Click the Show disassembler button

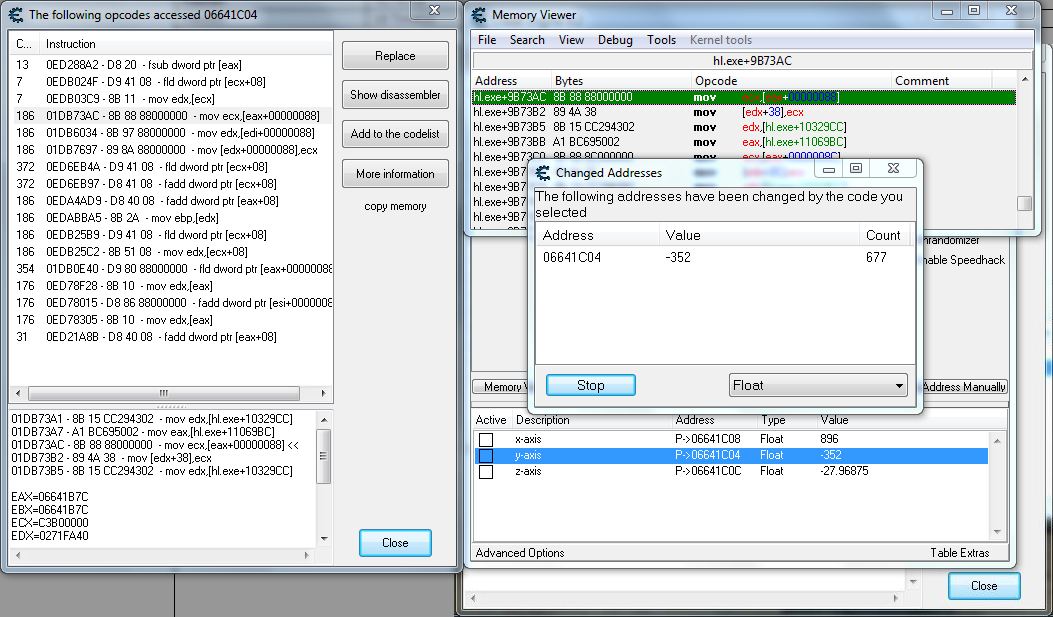tap(395, 95)
